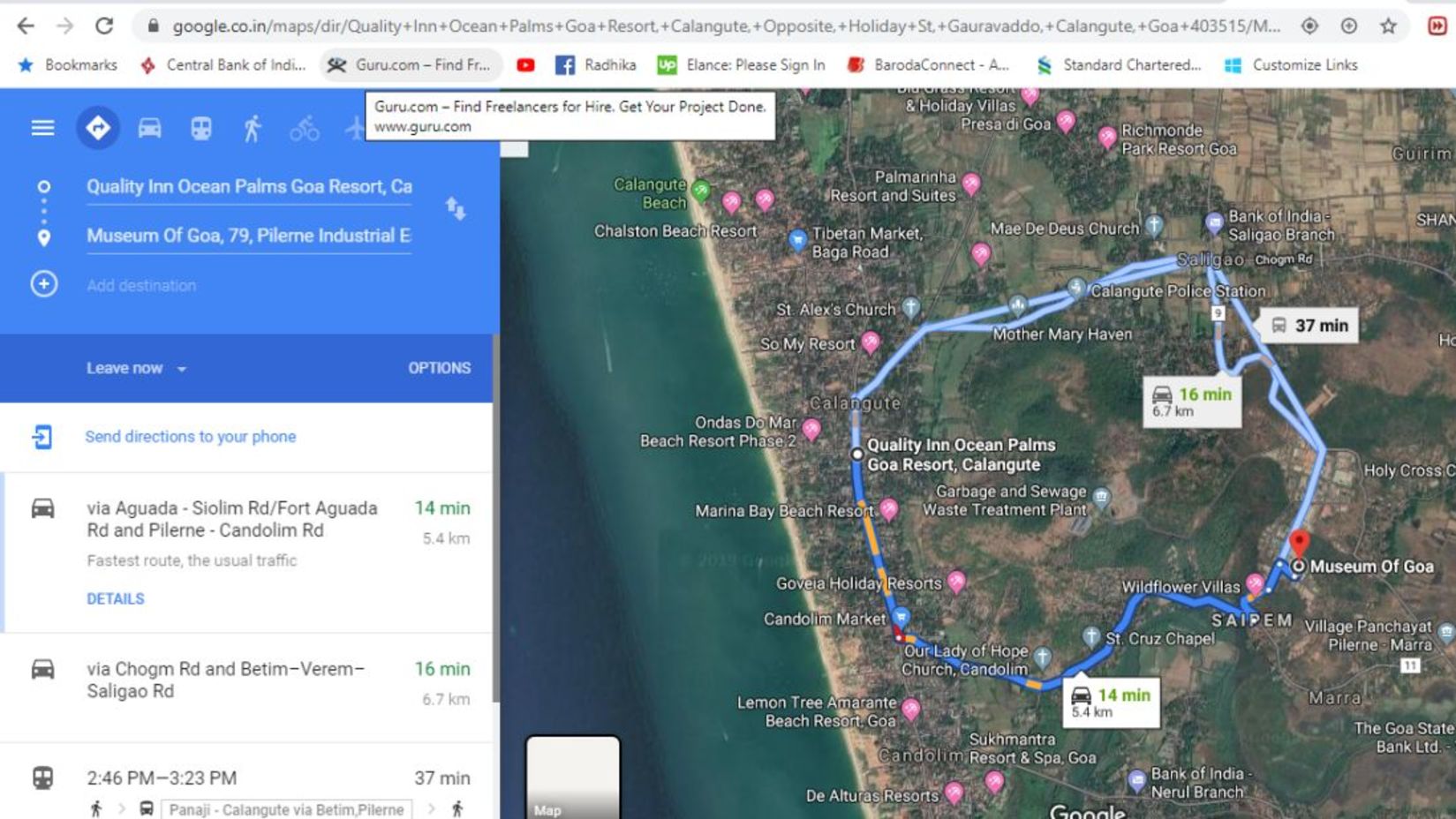Select cycling travel mode
The width and height of the screenshot is (1456, 819).
(x=305, y=128)
